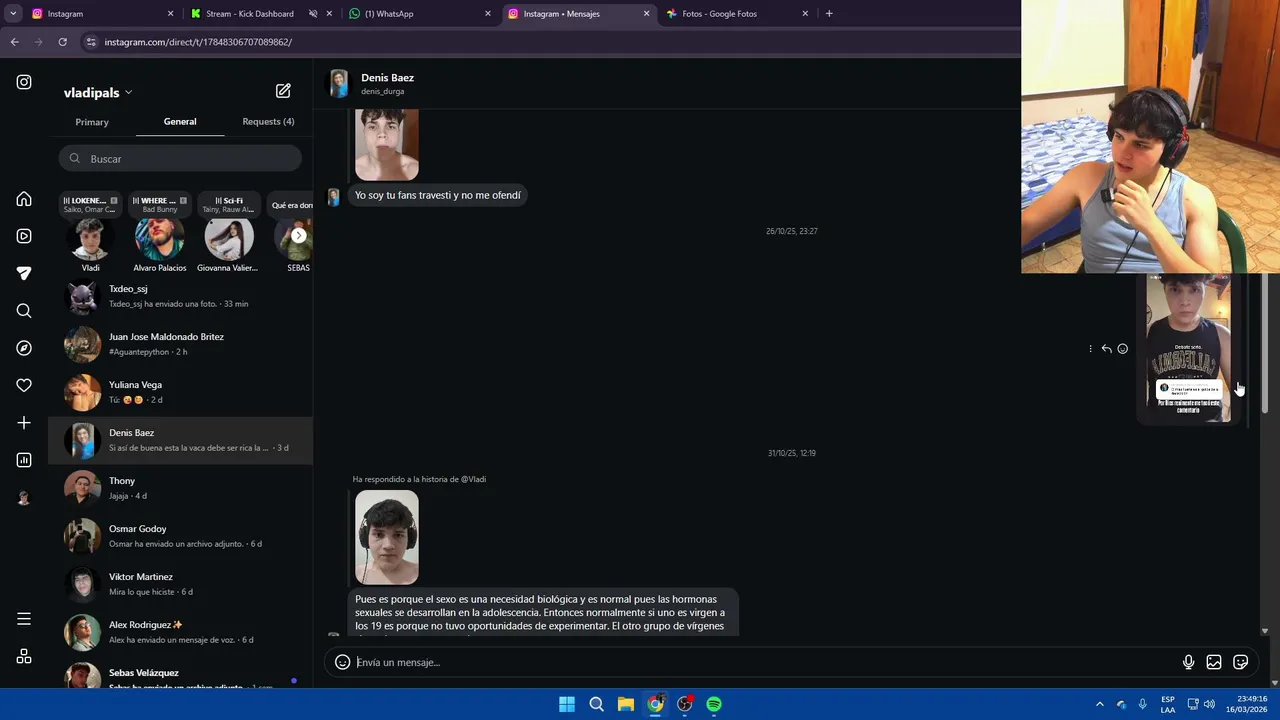This screenshot has height=720, width=1280.
Task: Close the Kick Dashboard tab
Action: click(x=329, y=14)
